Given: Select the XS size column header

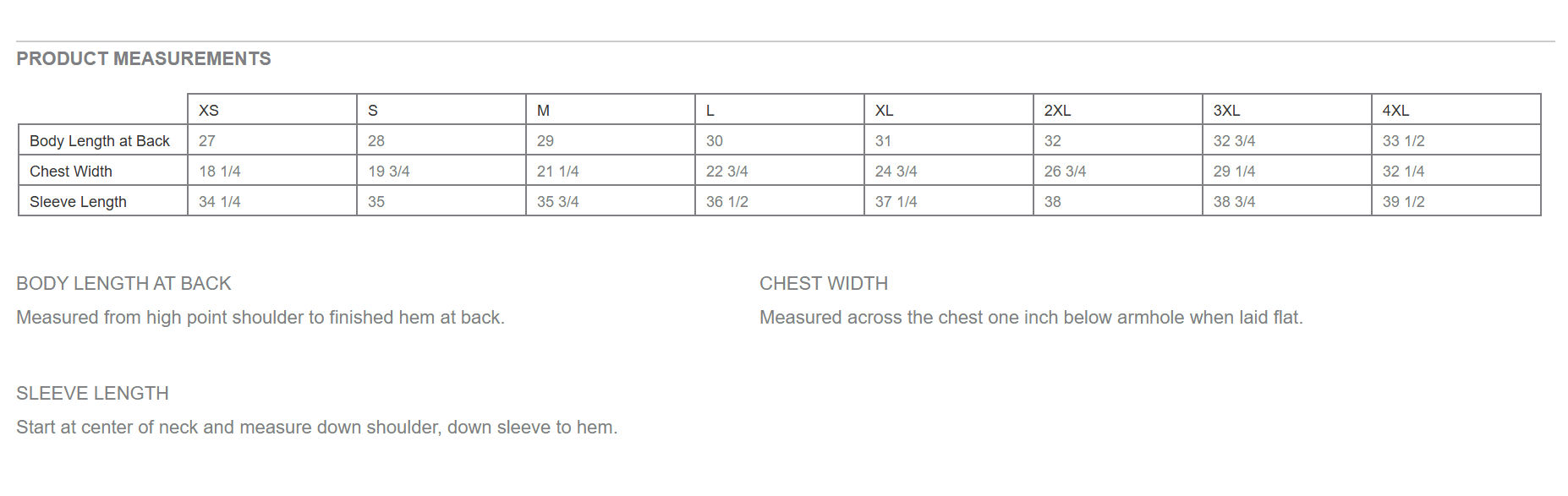Looking at the screenshot, I should (272, 110).
